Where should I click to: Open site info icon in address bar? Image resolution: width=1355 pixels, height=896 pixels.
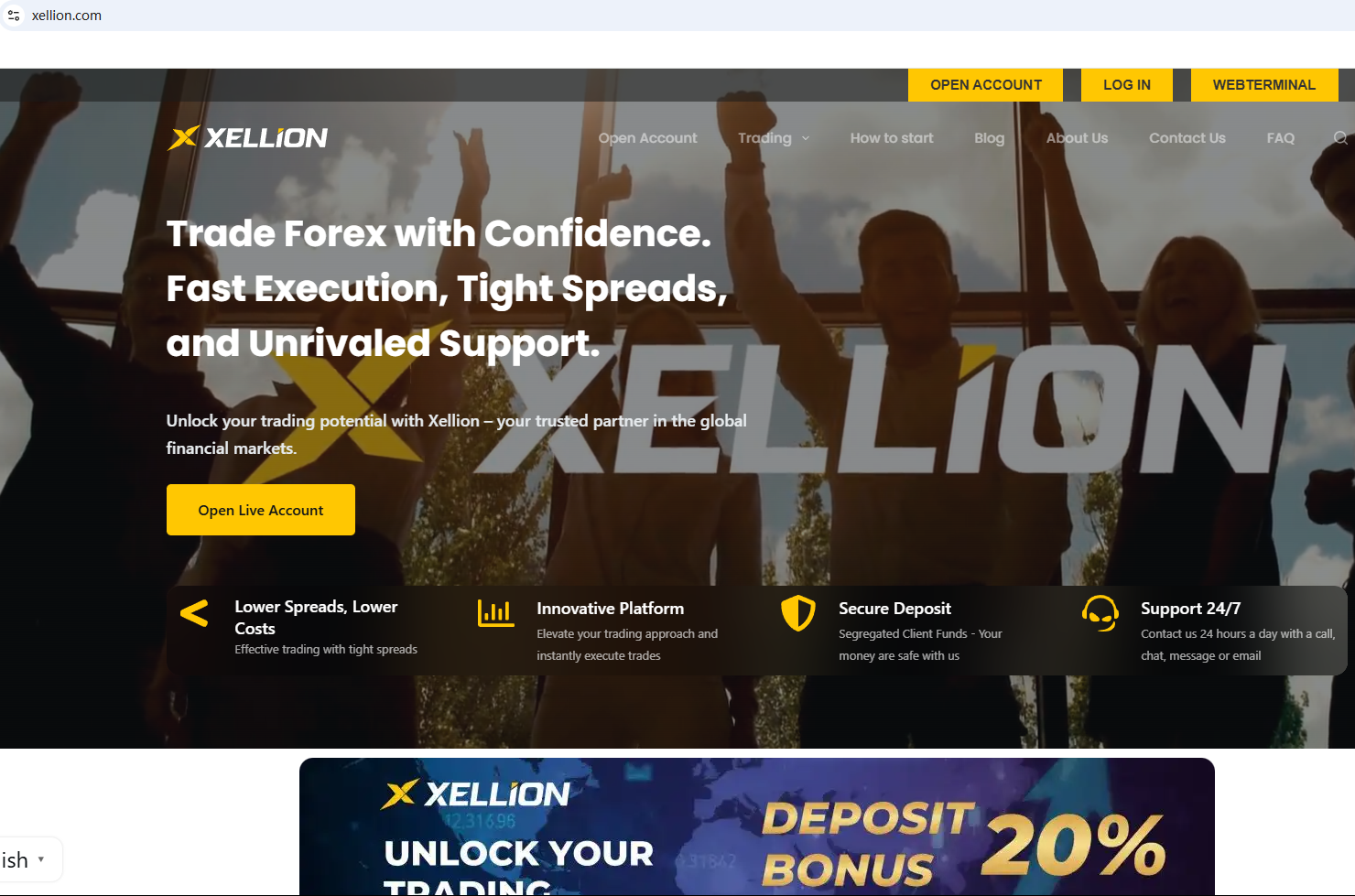tap(14, 16)
